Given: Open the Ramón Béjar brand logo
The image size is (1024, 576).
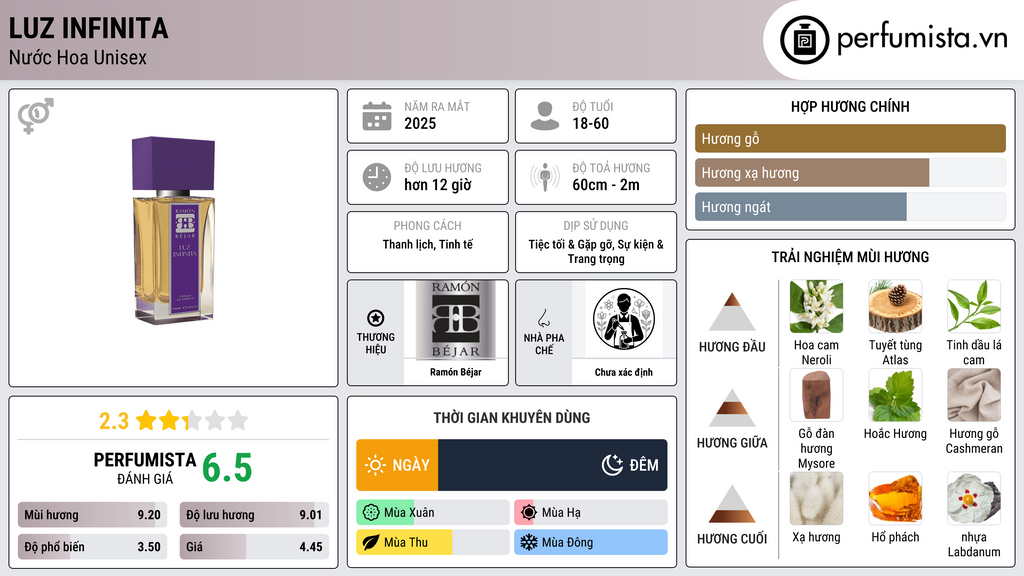Looking at the screenshot, I should coord(456,320).
